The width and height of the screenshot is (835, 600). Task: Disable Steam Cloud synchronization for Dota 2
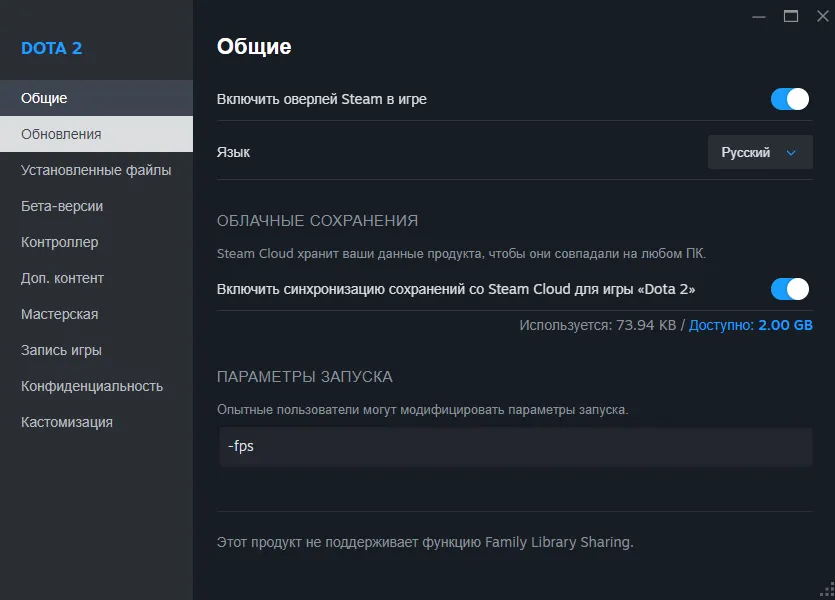788,288
